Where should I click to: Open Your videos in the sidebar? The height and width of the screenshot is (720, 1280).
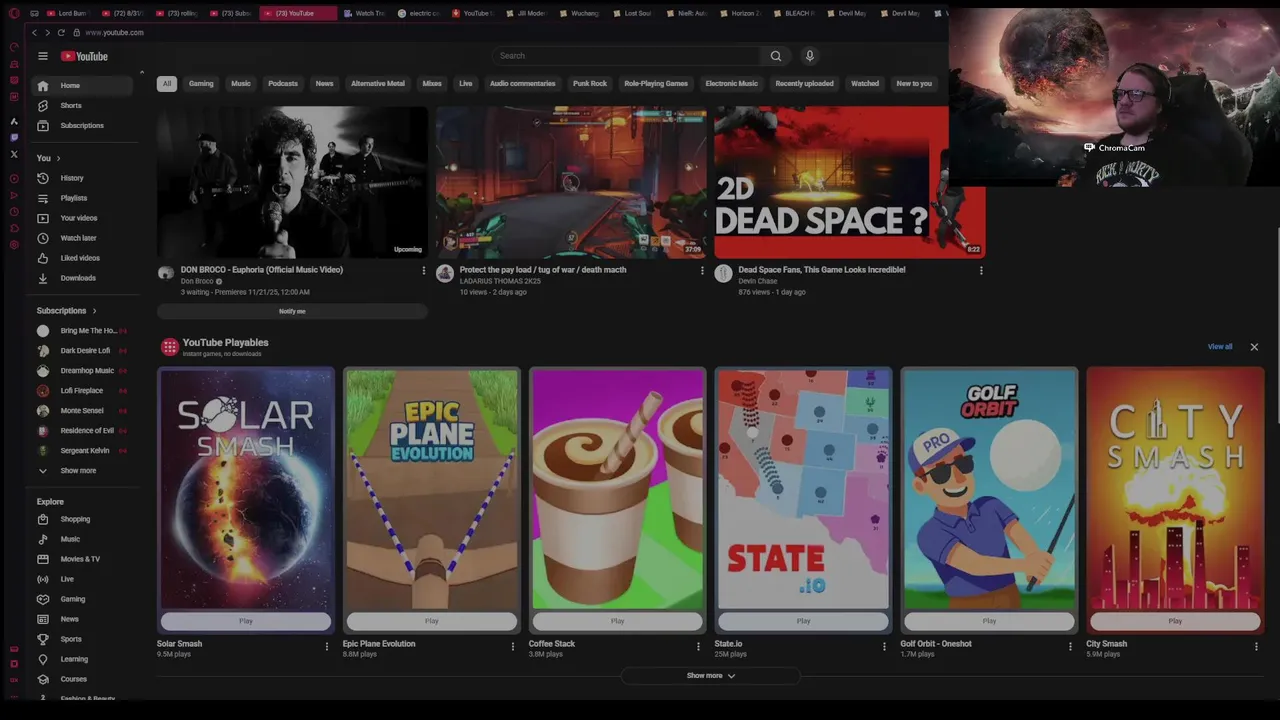[82, 218]
